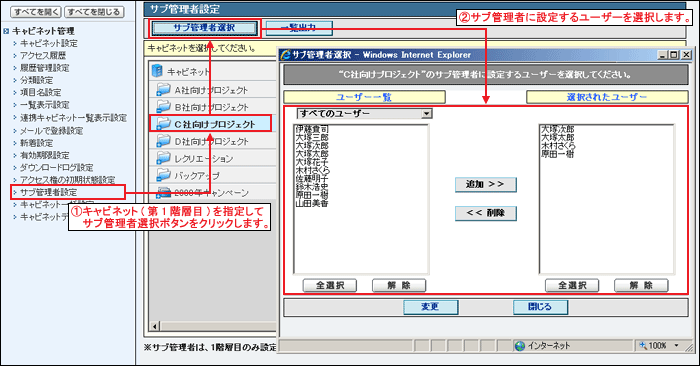Viewport: 700px width, 366px height.
Task: Click 解除 under the user list
Action: [x=399, y=286]
